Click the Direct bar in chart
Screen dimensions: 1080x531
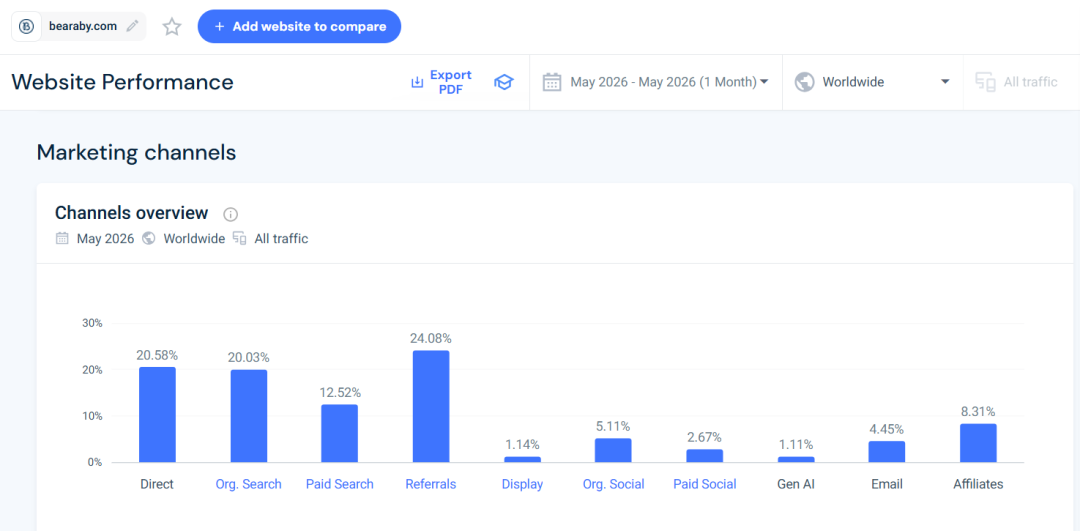[157, 415]
